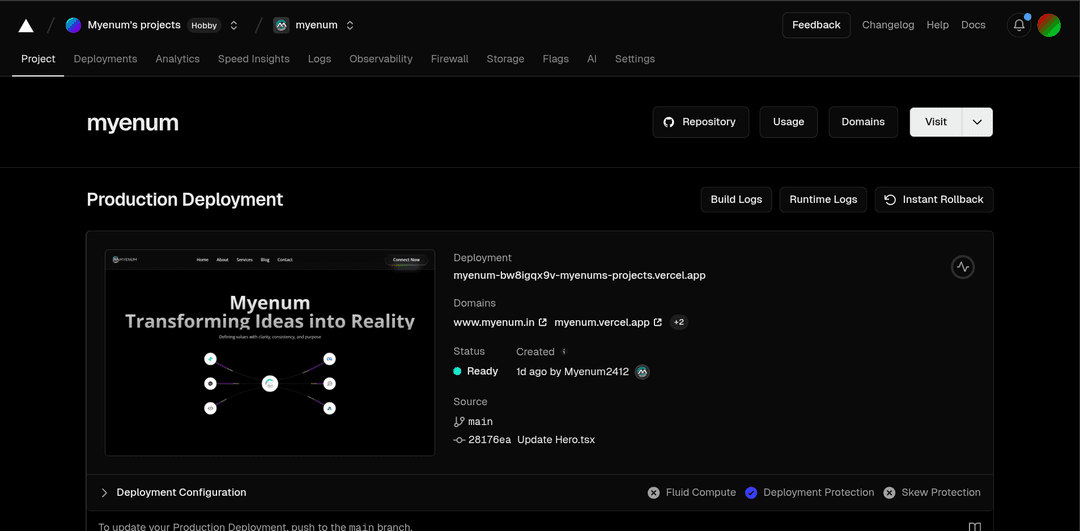Click the Feedback button
This screenshot has height=531, width=1080.
(816, 25)
